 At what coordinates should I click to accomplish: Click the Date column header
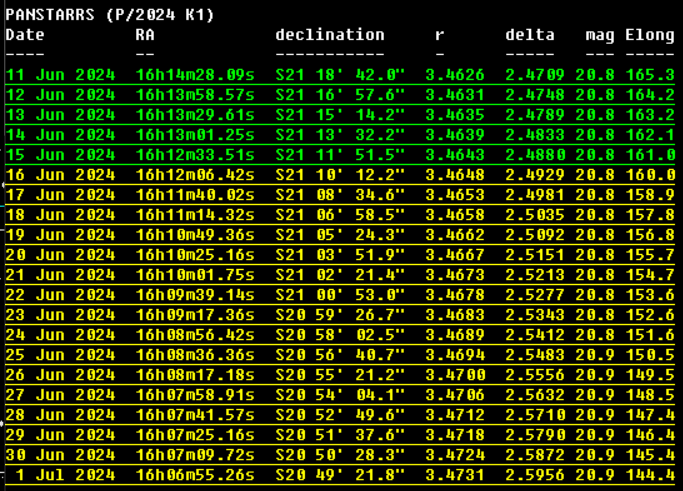click(25, 35)
